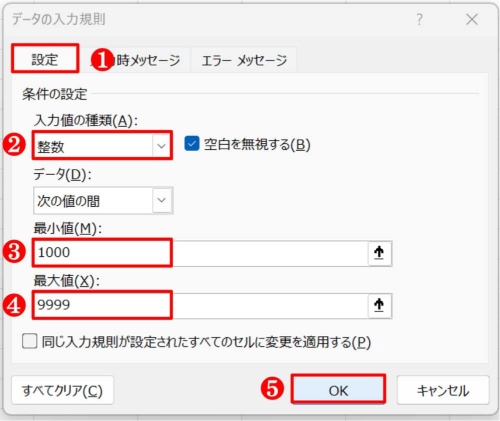Open the 設定 tab
Screen dimensions: 500x421
click(45, 58)
